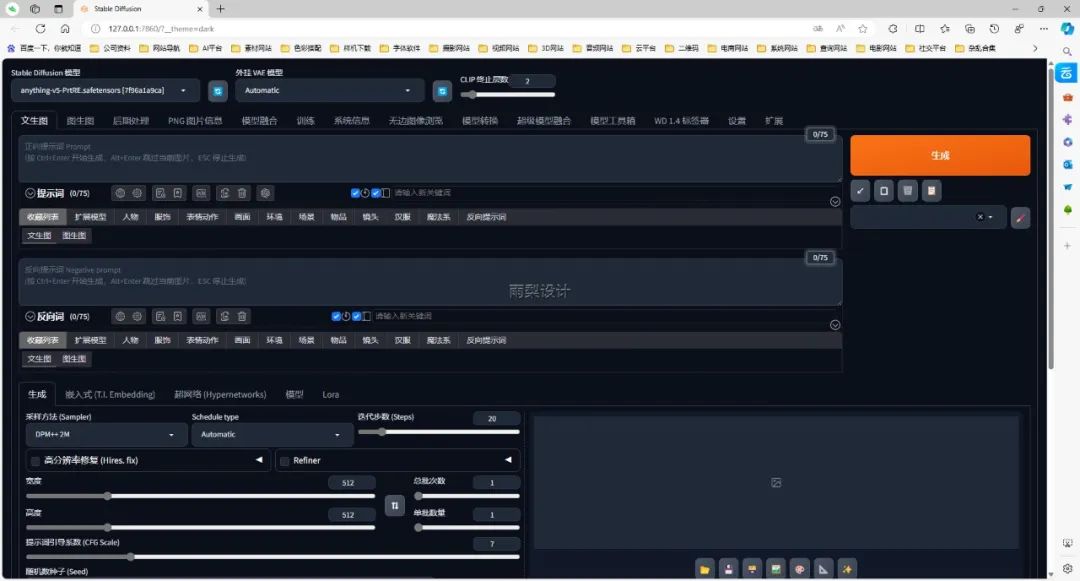Select 服饰 category in negative prompt tags

click(x=163, y=340)
